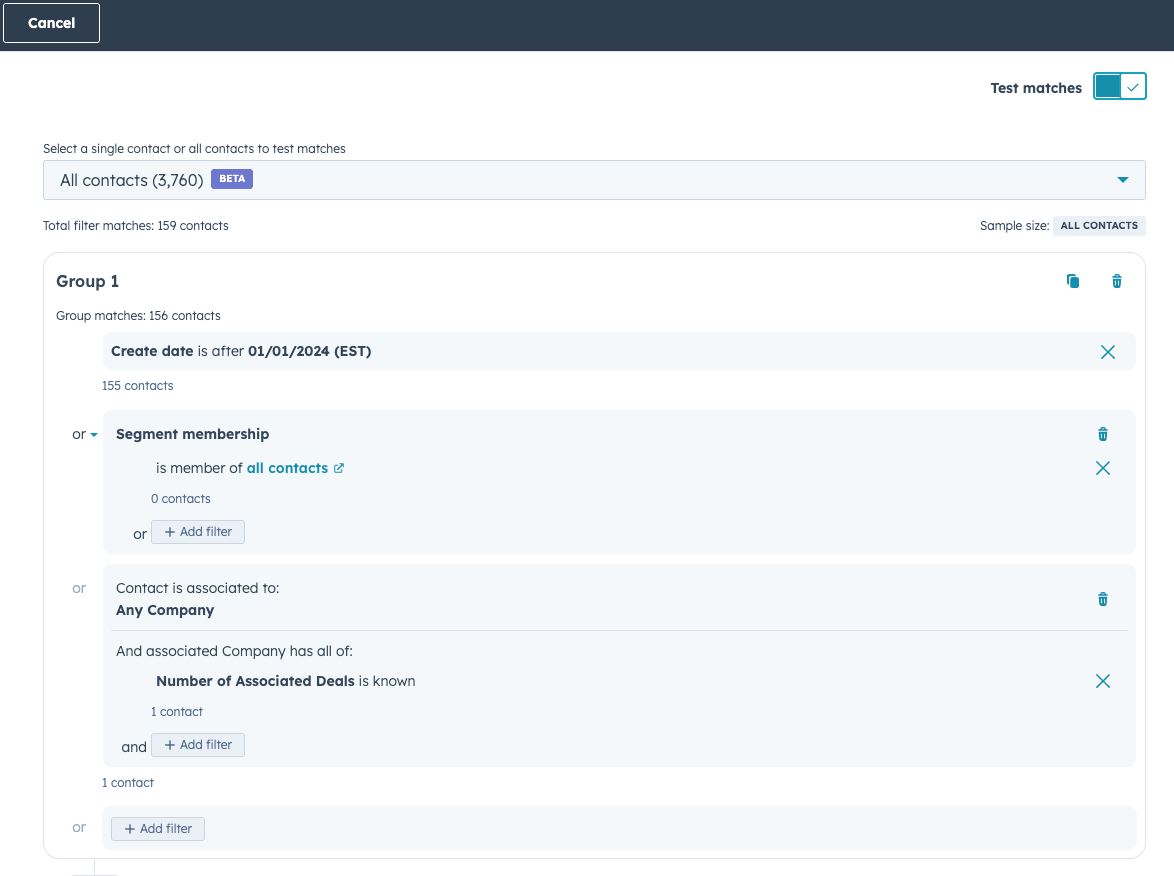
Task: Add filter under Segment membership
Action: (198, 532)
